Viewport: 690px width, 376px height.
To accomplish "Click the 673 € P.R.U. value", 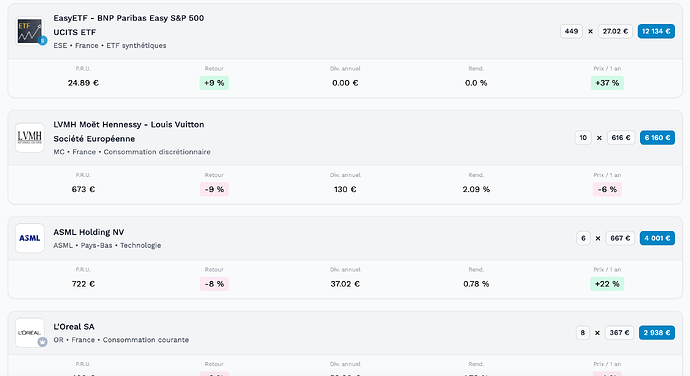I will [x=83, y=189].
